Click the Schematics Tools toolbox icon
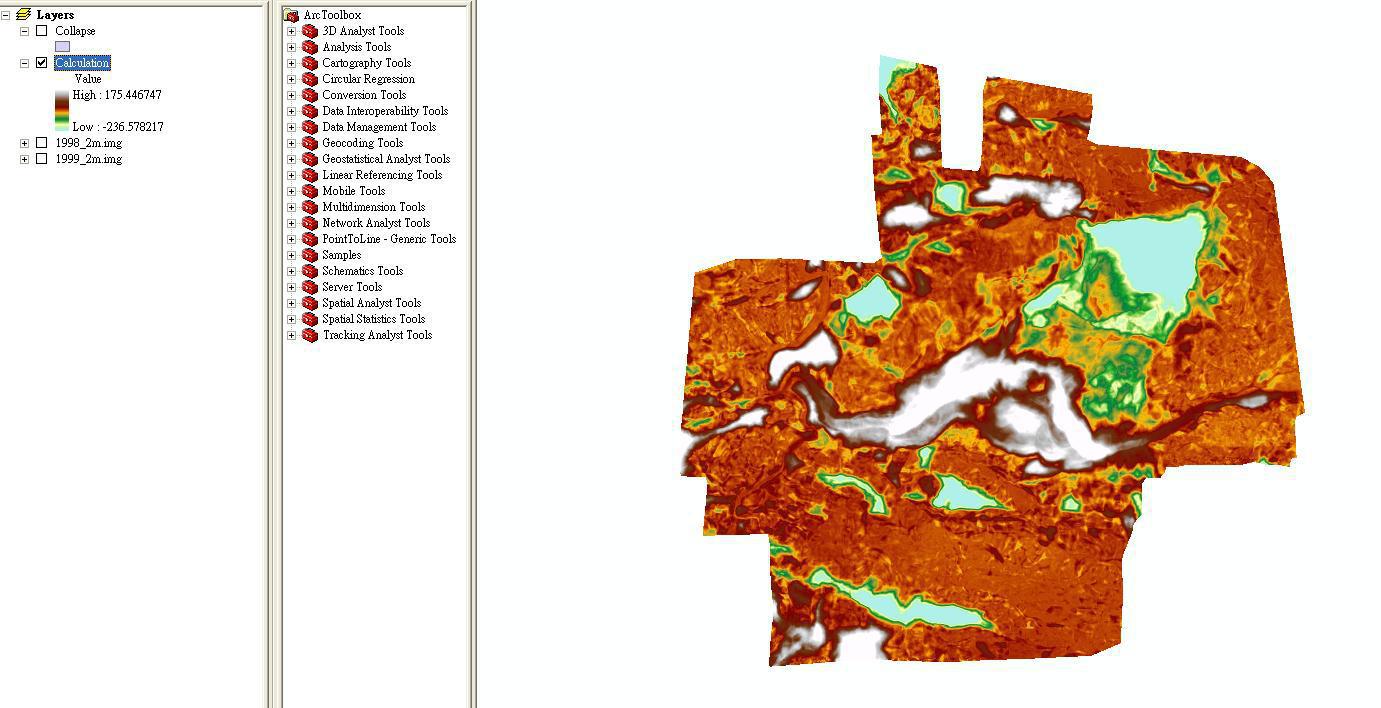Image resolution: width=1381 pixels, height=708 pixels. point(310,271)
